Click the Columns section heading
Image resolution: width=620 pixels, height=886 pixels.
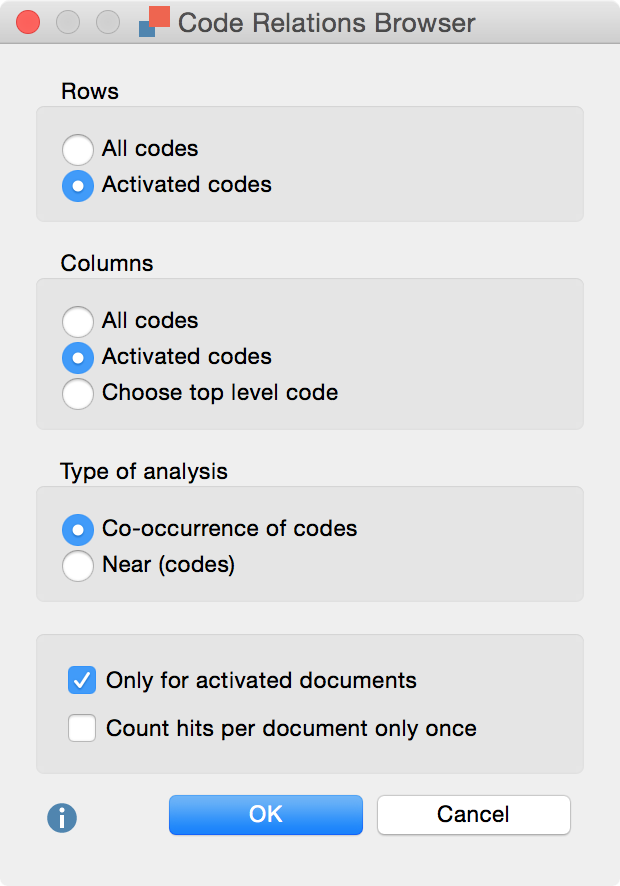click(x=107, y=263)
